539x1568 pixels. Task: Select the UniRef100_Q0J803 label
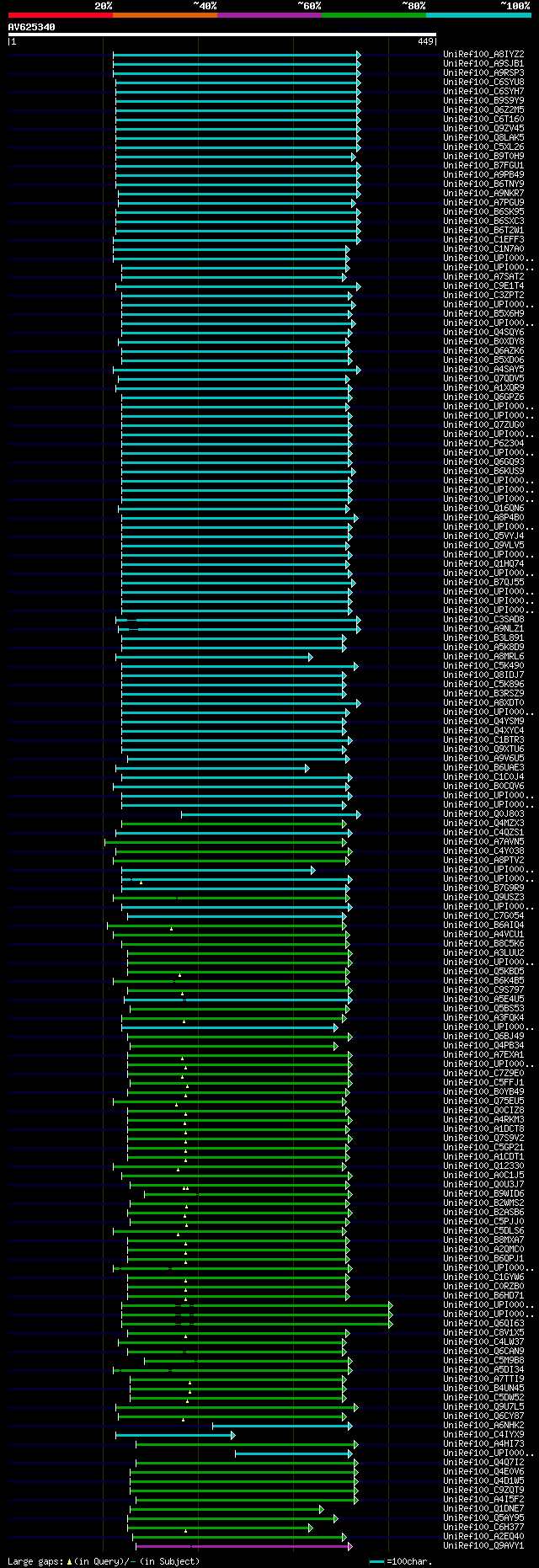coord(483,813)
